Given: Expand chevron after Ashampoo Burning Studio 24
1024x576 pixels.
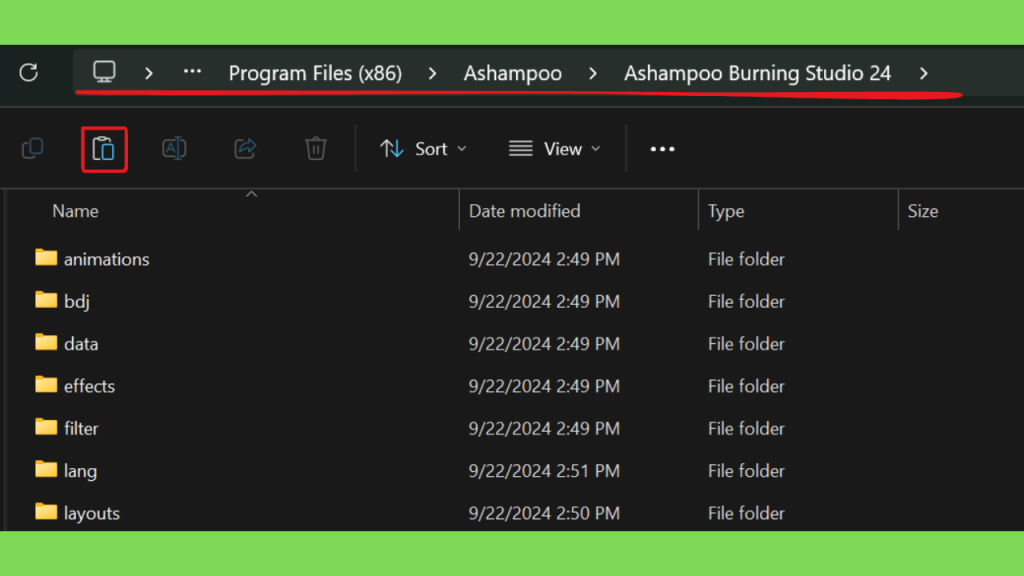Looking at the screenshot, I should [923, 73].
